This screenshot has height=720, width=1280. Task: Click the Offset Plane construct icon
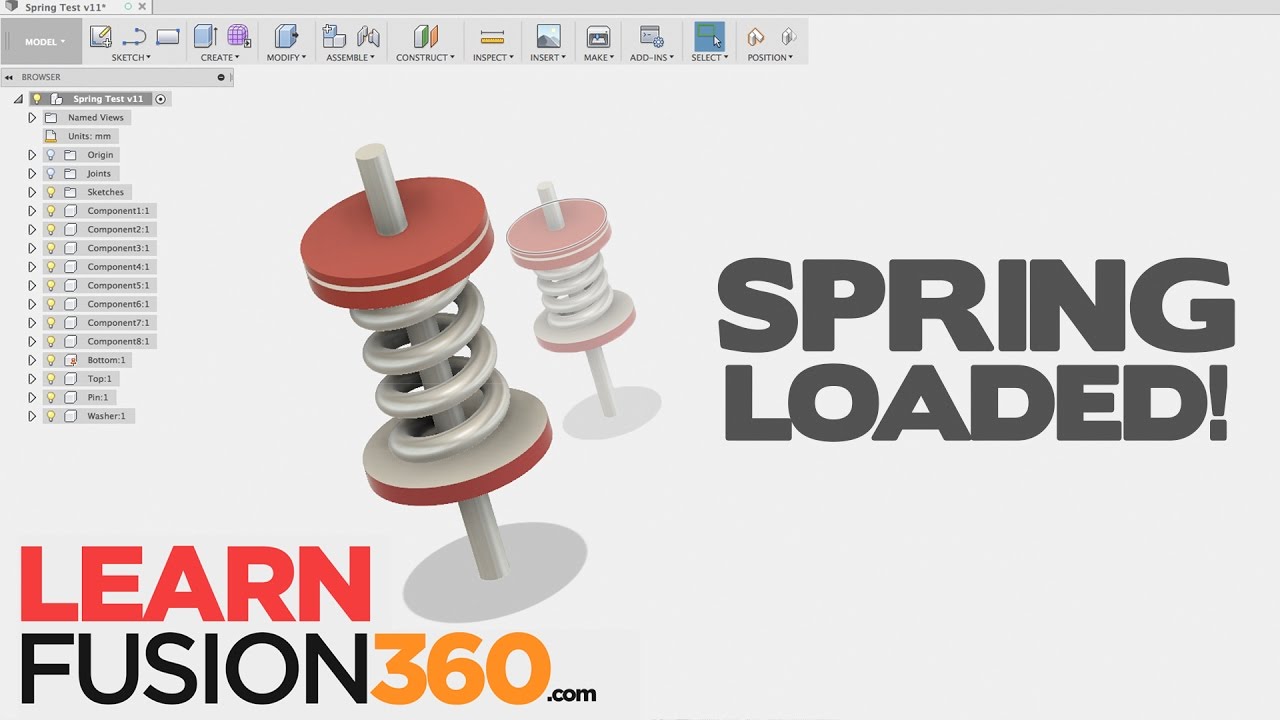pos(426,37)
